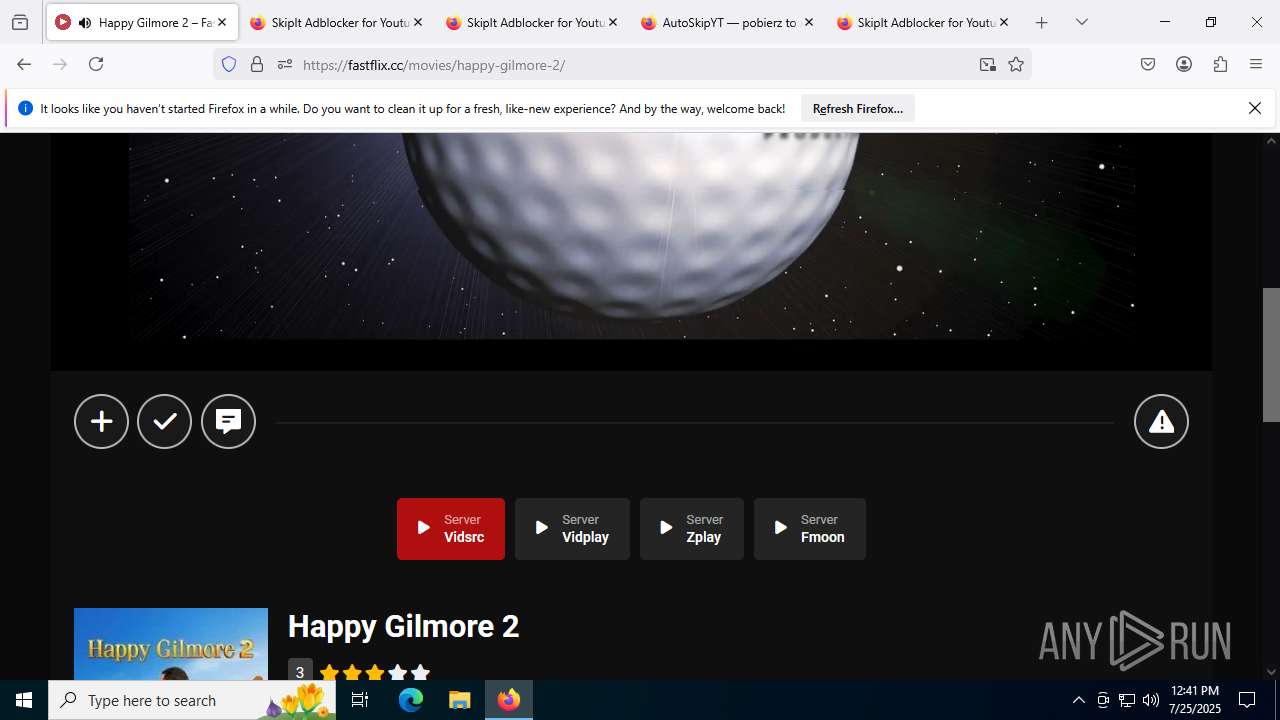
Task: Report a problem with the warning triangle icon
Action: pos(1161,422)
